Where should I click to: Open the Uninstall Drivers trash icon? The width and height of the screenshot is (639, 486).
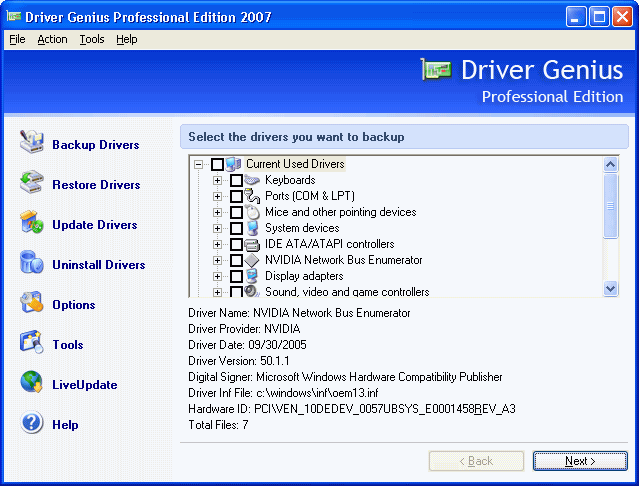point(32,264)
